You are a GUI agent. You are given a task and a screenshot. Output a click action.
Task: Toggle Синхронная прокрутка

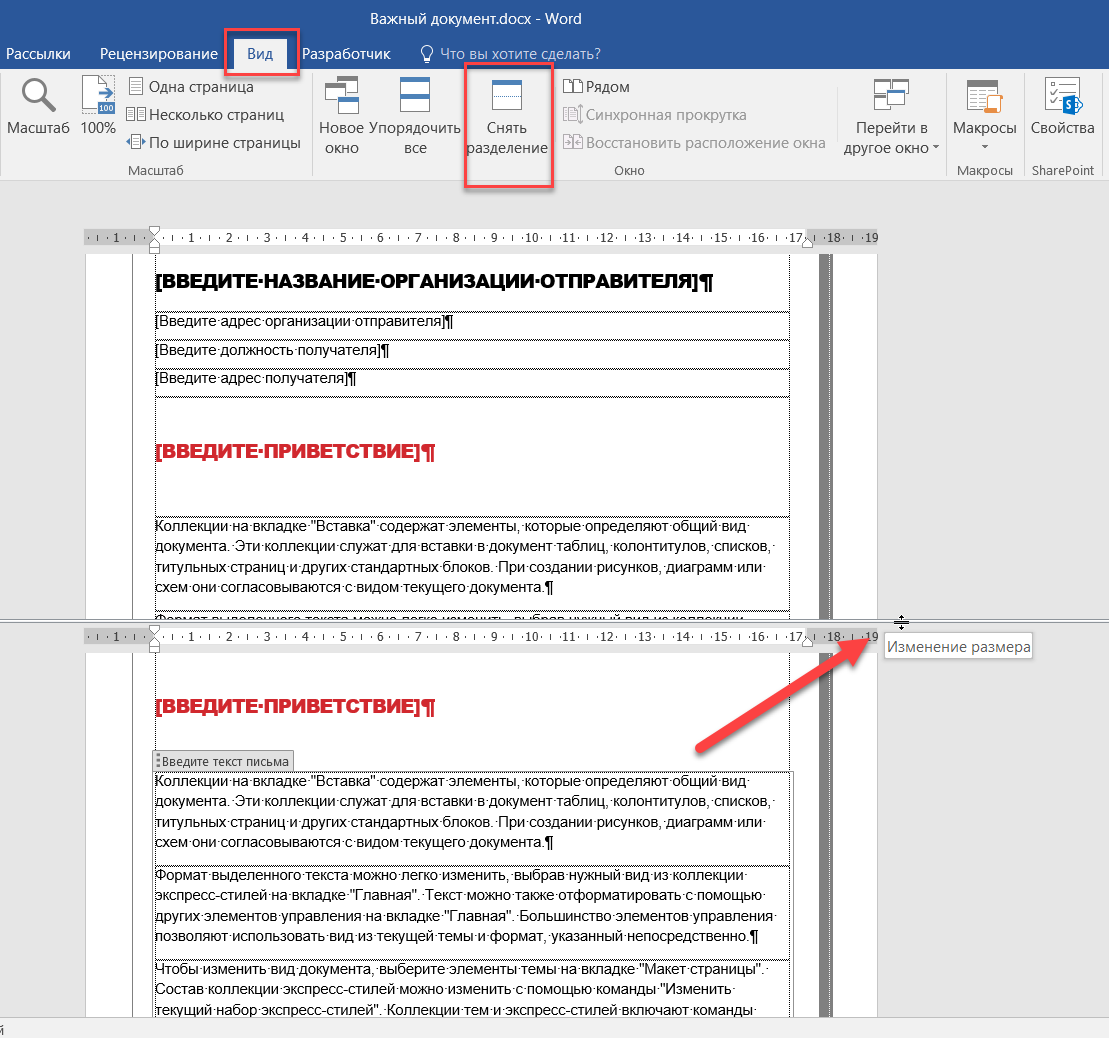coord(654,115)
